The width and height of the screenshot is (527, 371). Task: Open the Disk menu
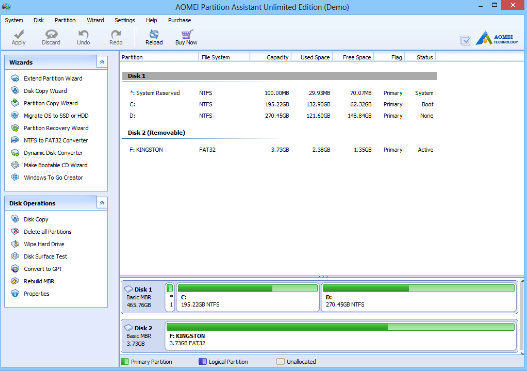39,20
